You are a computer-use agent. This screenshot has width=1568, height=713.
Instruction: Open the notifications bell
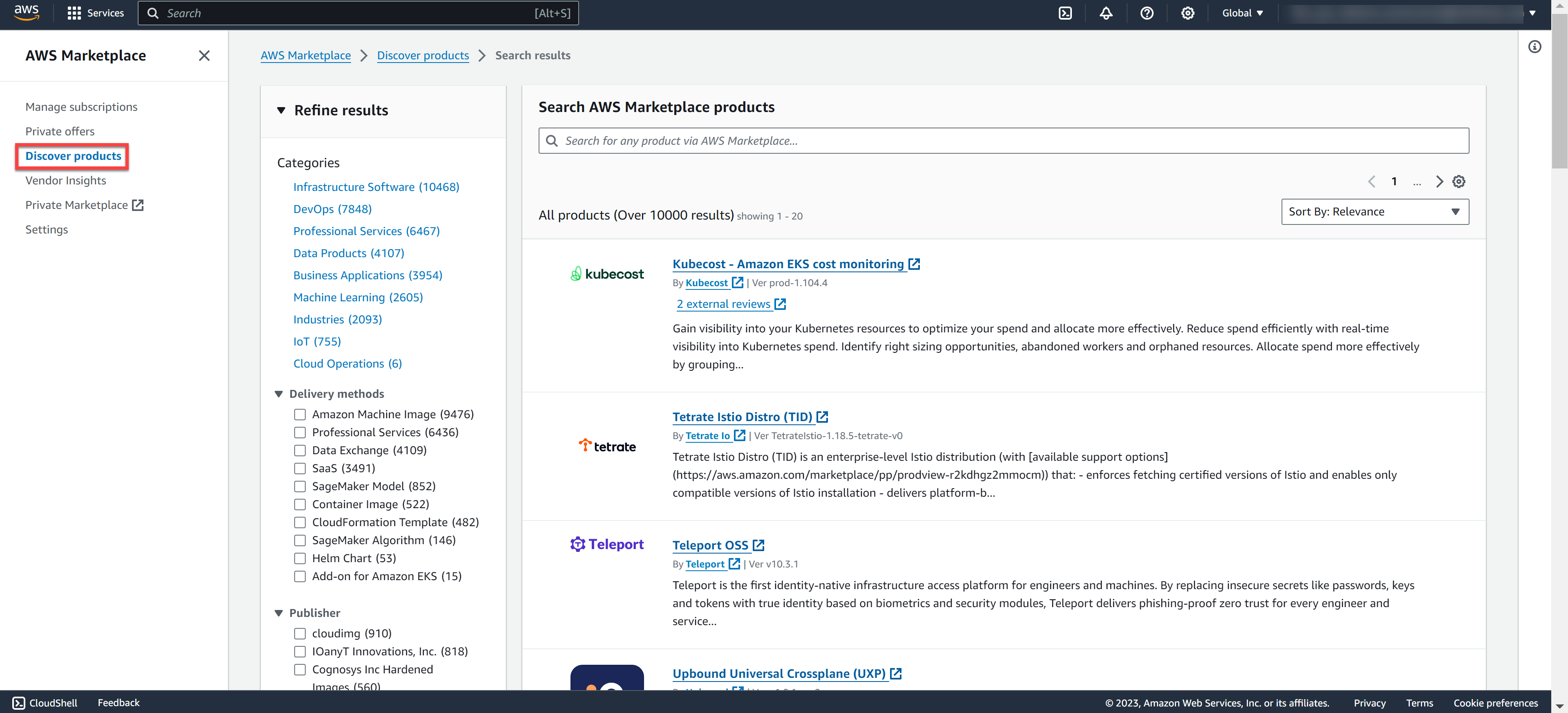[x=1106, y=13]
